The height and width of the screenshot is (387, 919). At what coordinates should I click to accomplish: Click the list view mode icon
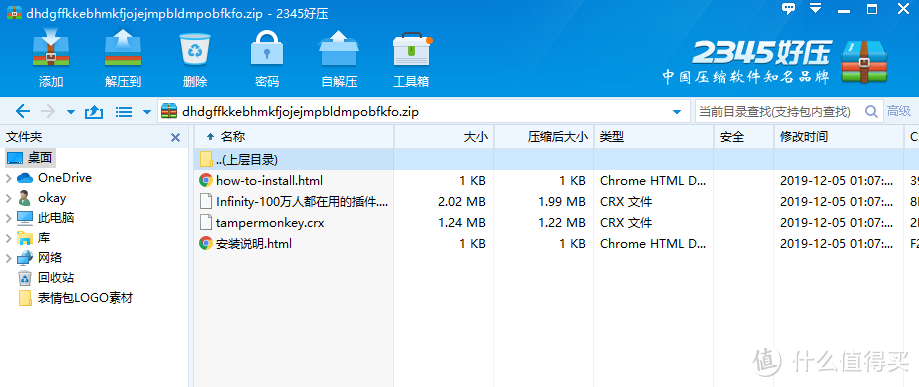click(124, 111)
